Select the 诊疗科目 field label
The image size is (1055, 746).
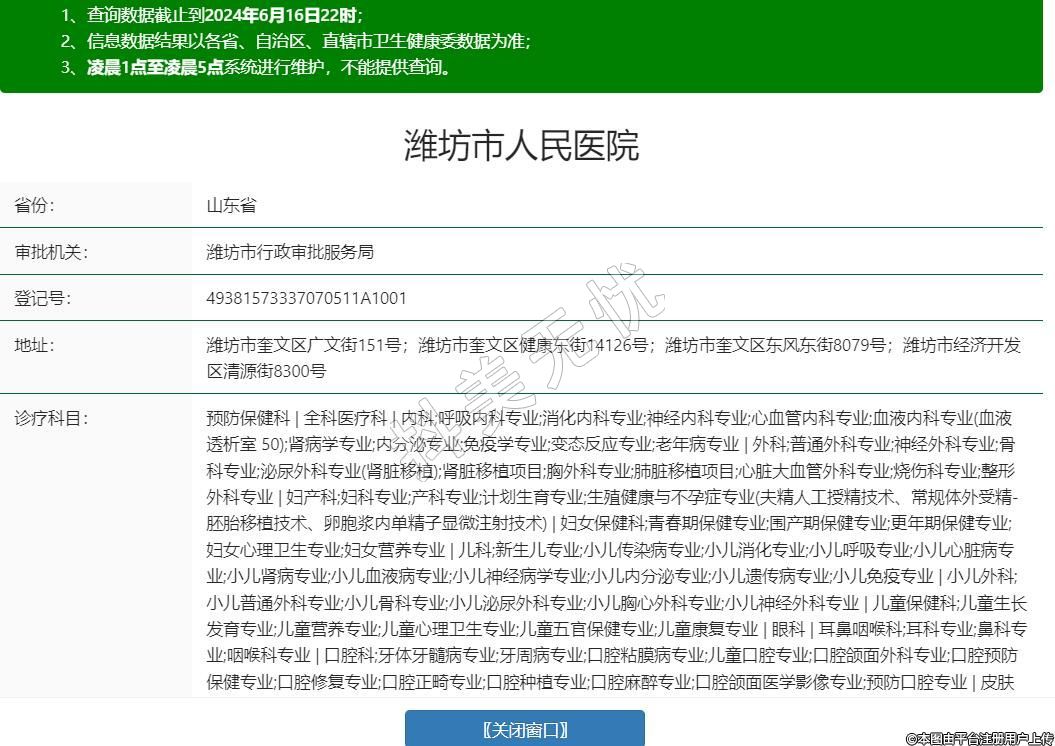point(51,418)
